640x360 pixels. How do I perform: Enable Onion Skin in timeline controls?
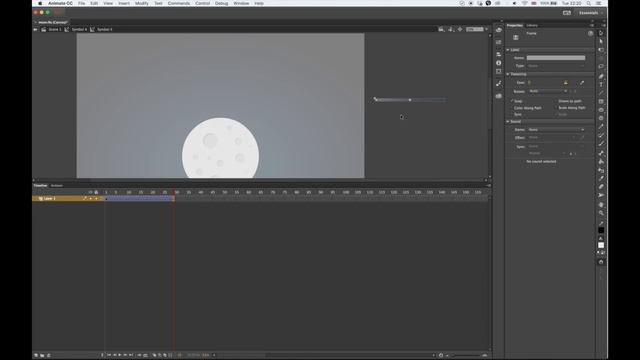[155, 355]
